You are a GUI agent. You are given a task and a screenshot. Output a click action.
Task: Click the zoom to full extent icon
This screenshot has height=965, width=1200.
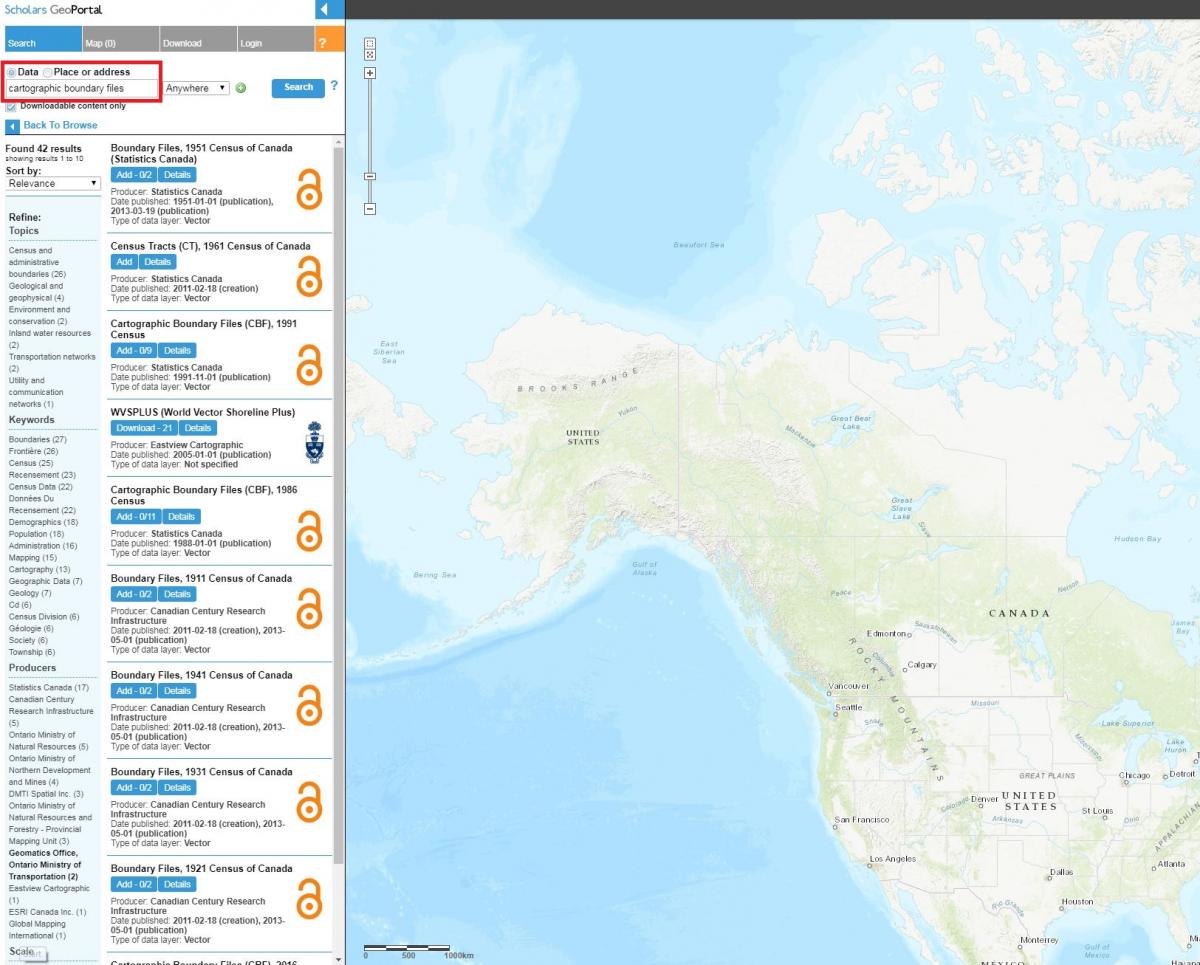[370, 56]
